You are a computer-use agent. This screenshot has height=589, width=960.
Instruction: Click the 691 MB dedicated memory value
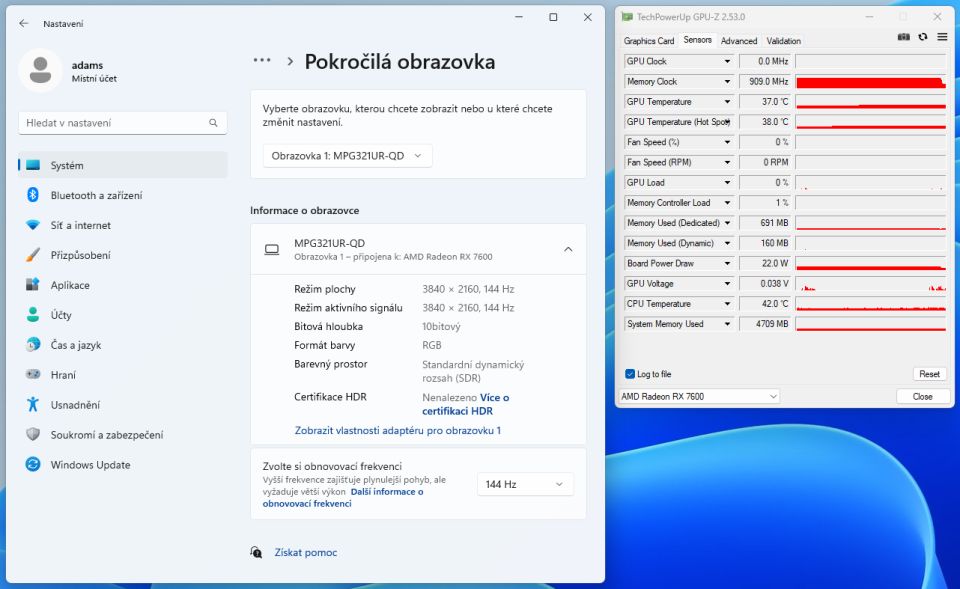pos(765,223)
